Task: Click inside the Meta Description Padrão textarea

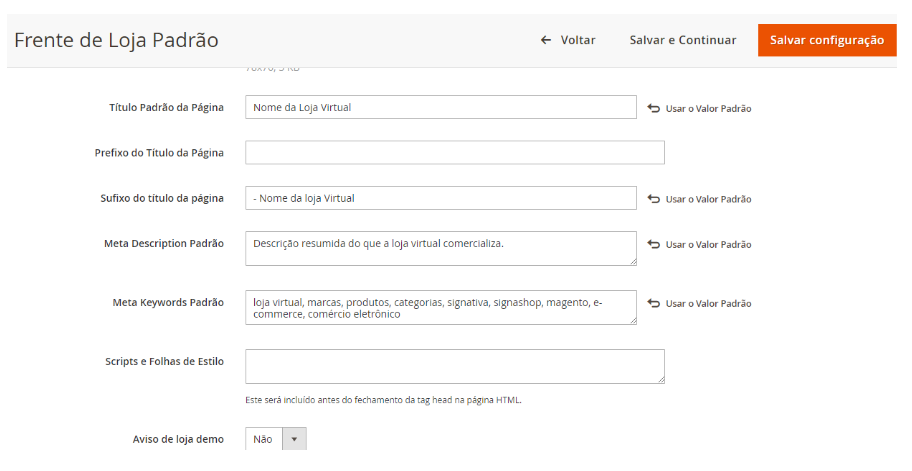Action: (x=440, y=248)
